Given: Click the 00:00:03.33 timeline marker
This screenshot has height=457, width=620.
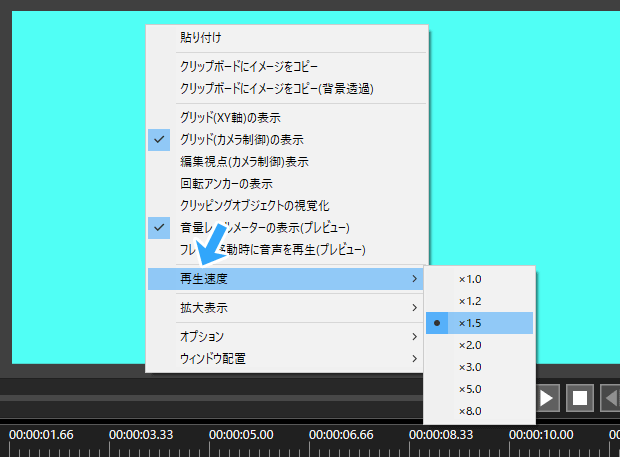Looking at the screenshot, I should point(141,435).
